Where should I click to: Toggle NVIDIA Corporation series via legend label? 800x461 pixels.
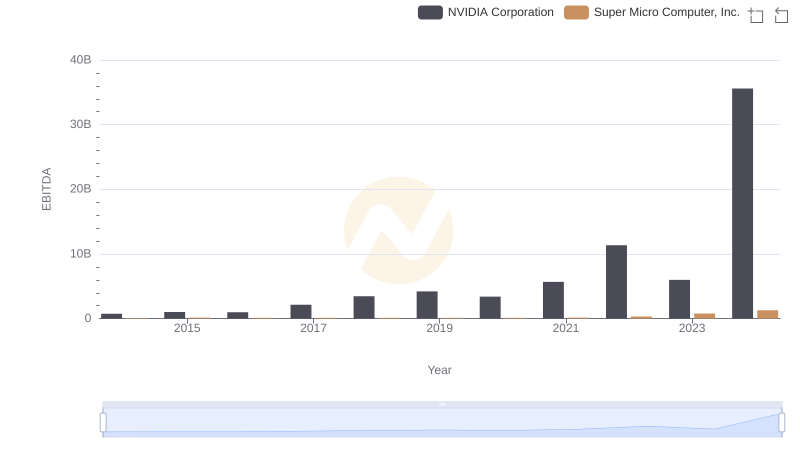[x=500, y=12]
